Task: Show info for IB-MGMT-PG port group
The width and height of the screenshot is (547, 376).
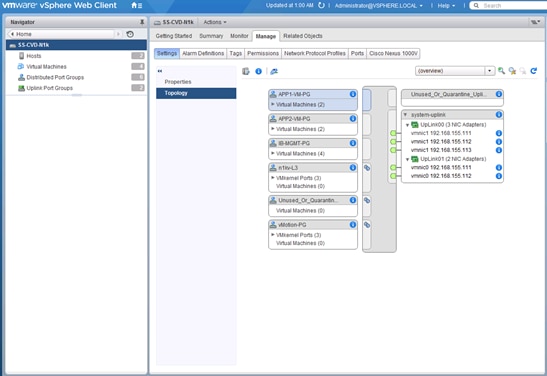Action: point(353,143)
